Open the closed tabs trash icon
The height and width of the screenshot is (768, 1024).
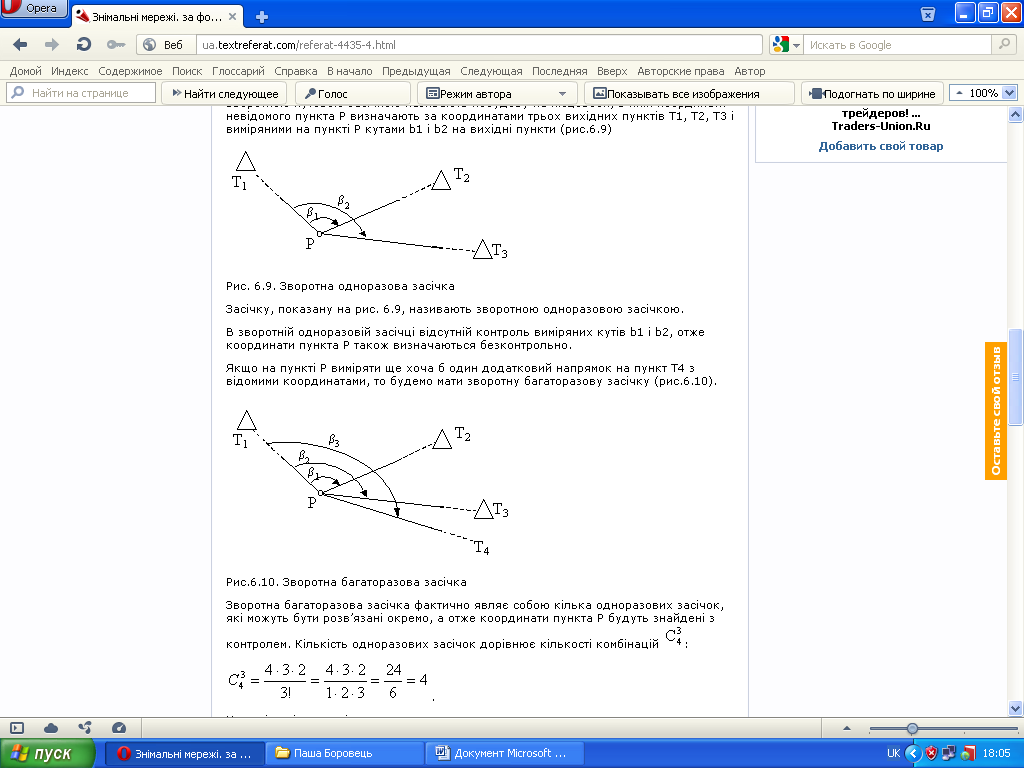(x=927, y=14)
